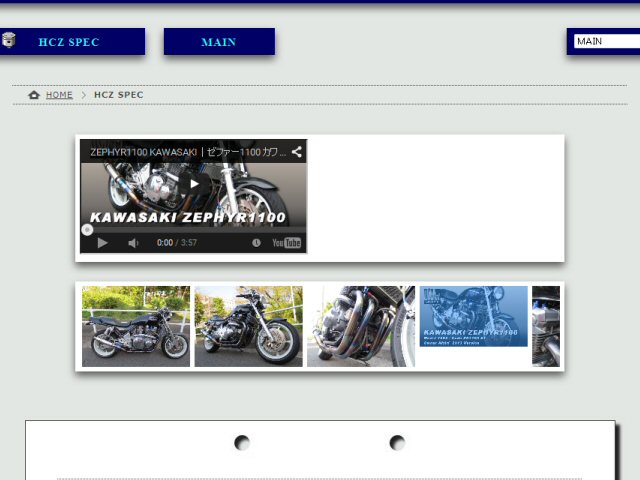Click the share icon on video

click(297, 152)
